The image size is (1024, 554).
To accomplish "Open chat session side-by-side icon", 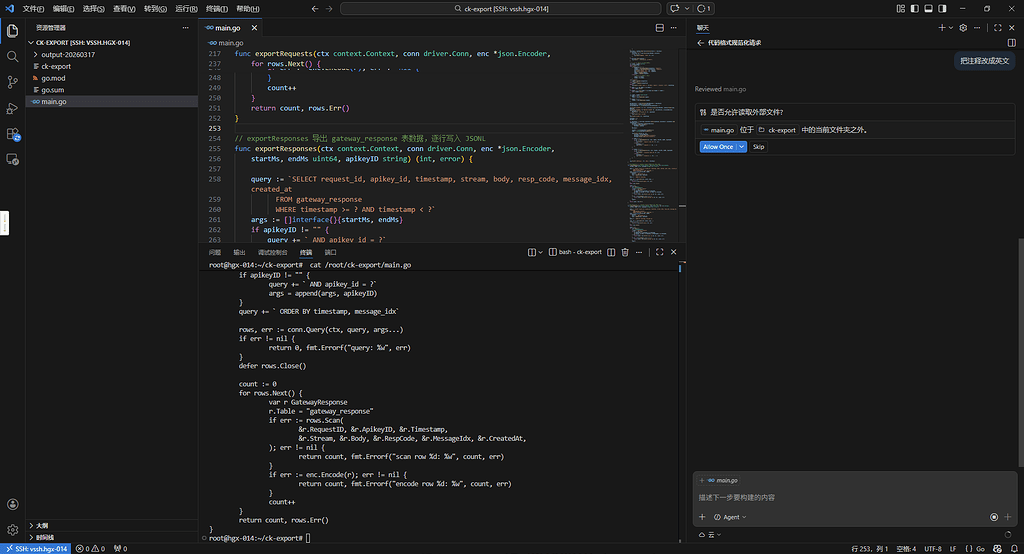I will [x=1012, y=42].
